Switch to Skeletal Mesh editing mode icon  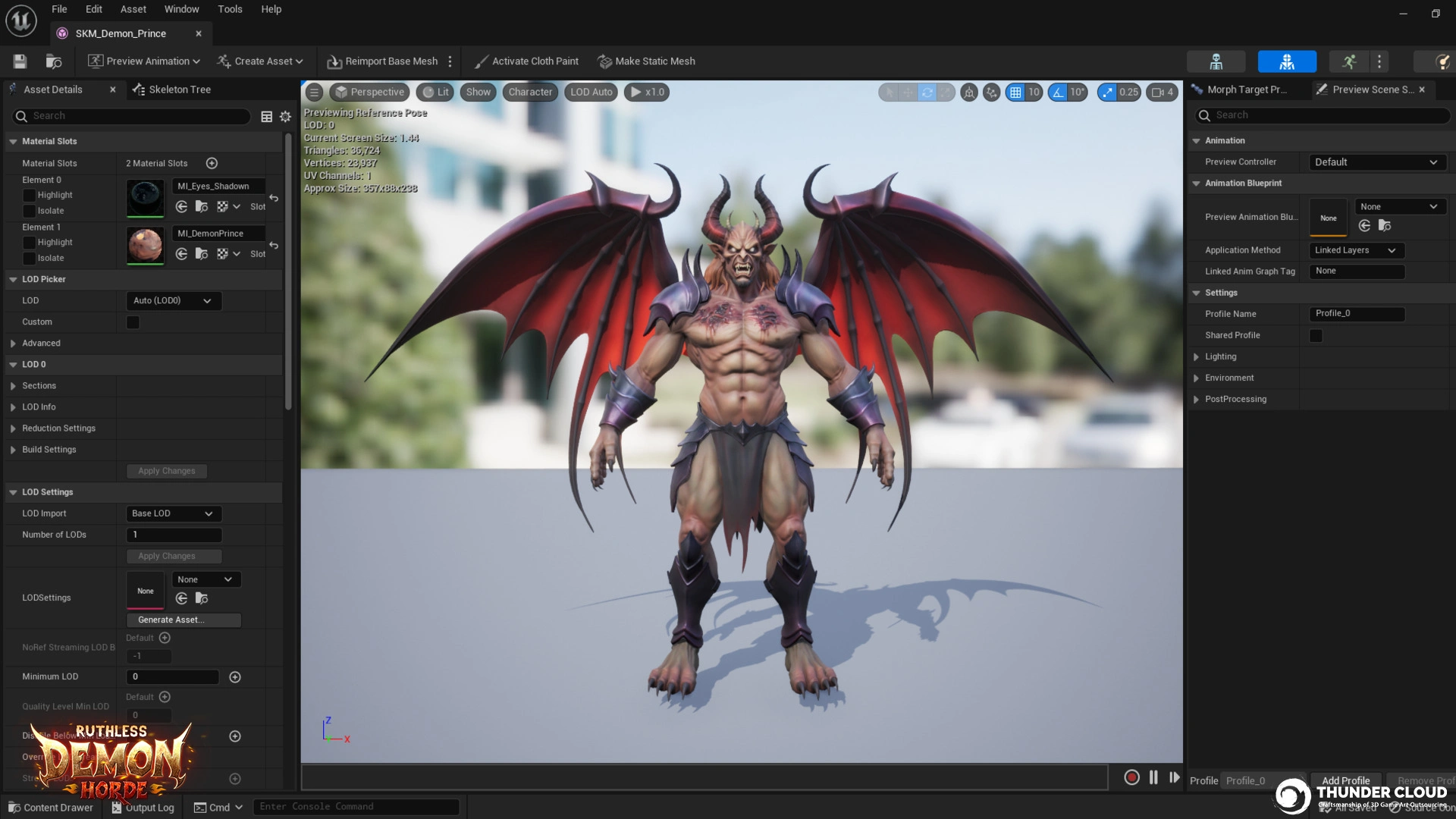[1287, 61]
